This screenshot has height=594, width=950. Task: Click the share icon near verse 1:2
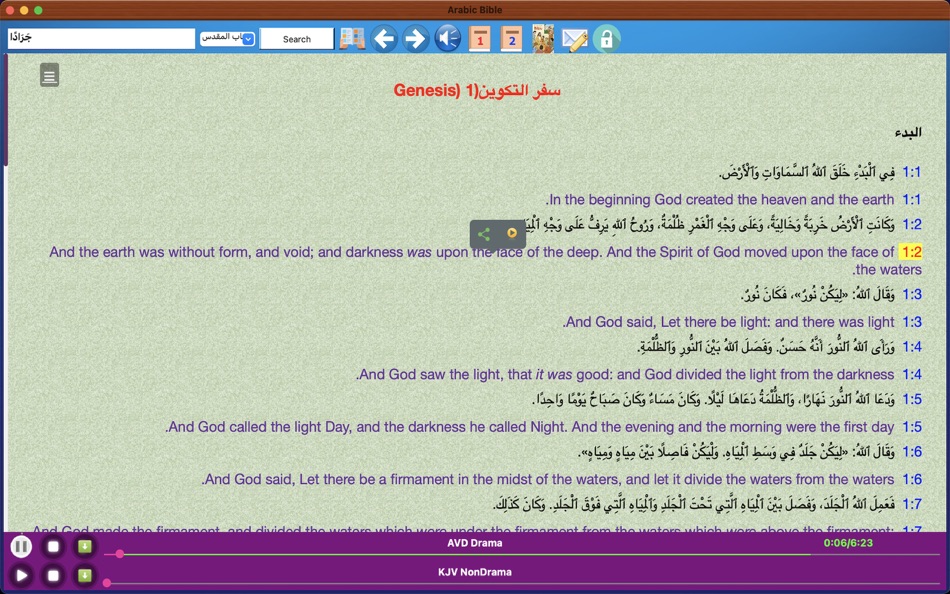click(483, 234)
